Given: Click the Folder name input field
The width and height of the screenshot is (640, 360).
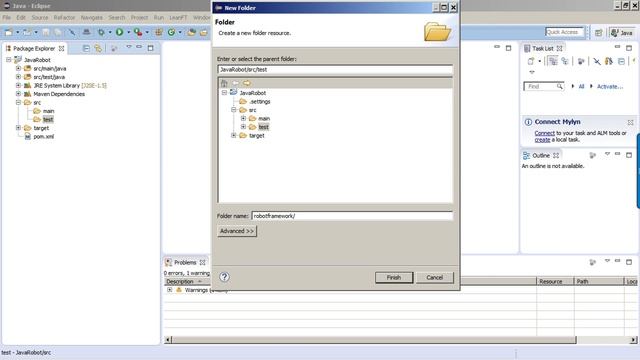Looking at the screenshot, I should [352, 216].
